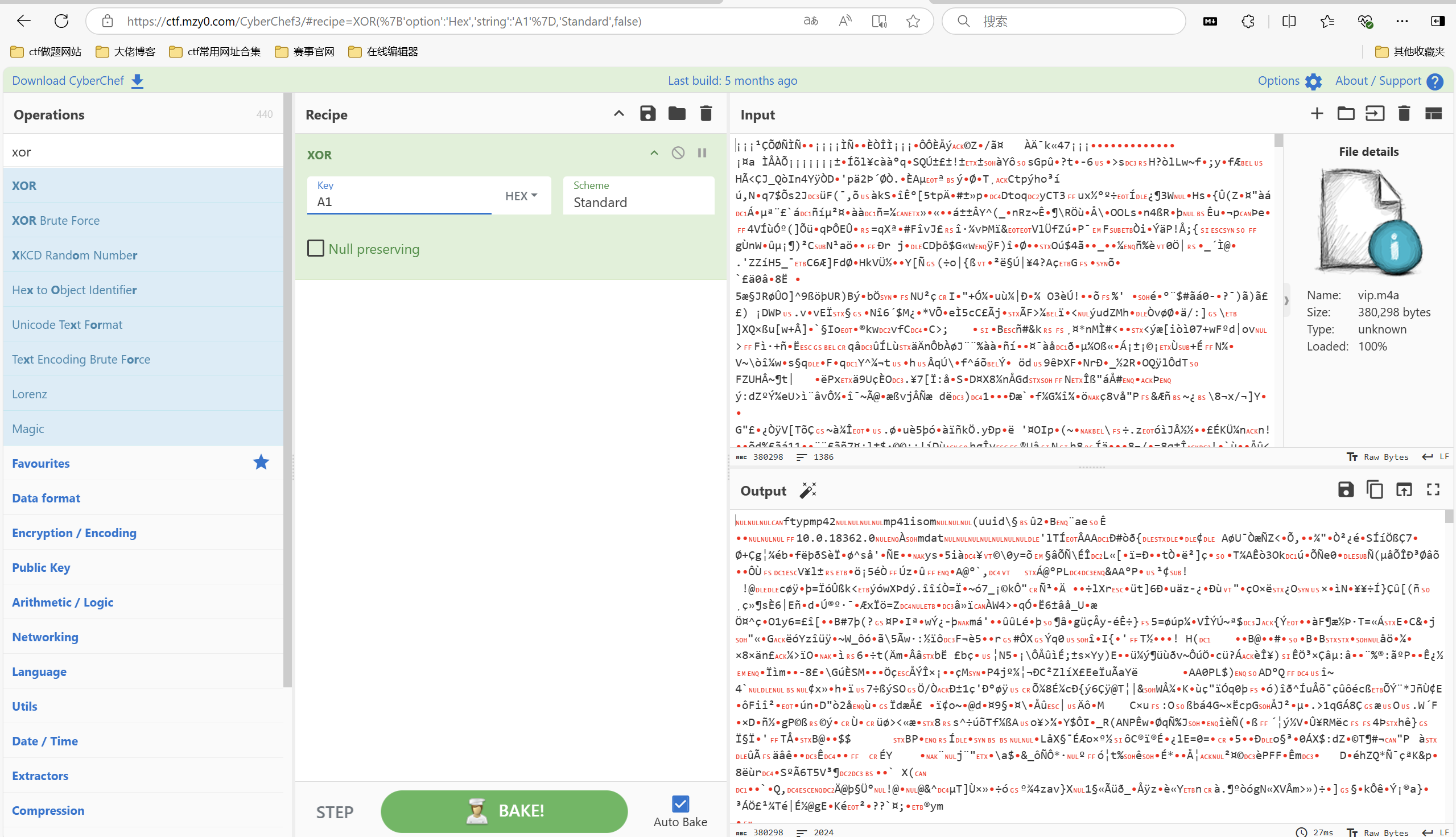Open the Scheme Standard dropdown
The height and width of the screenshot is (837, 1456).
(638, 196)
